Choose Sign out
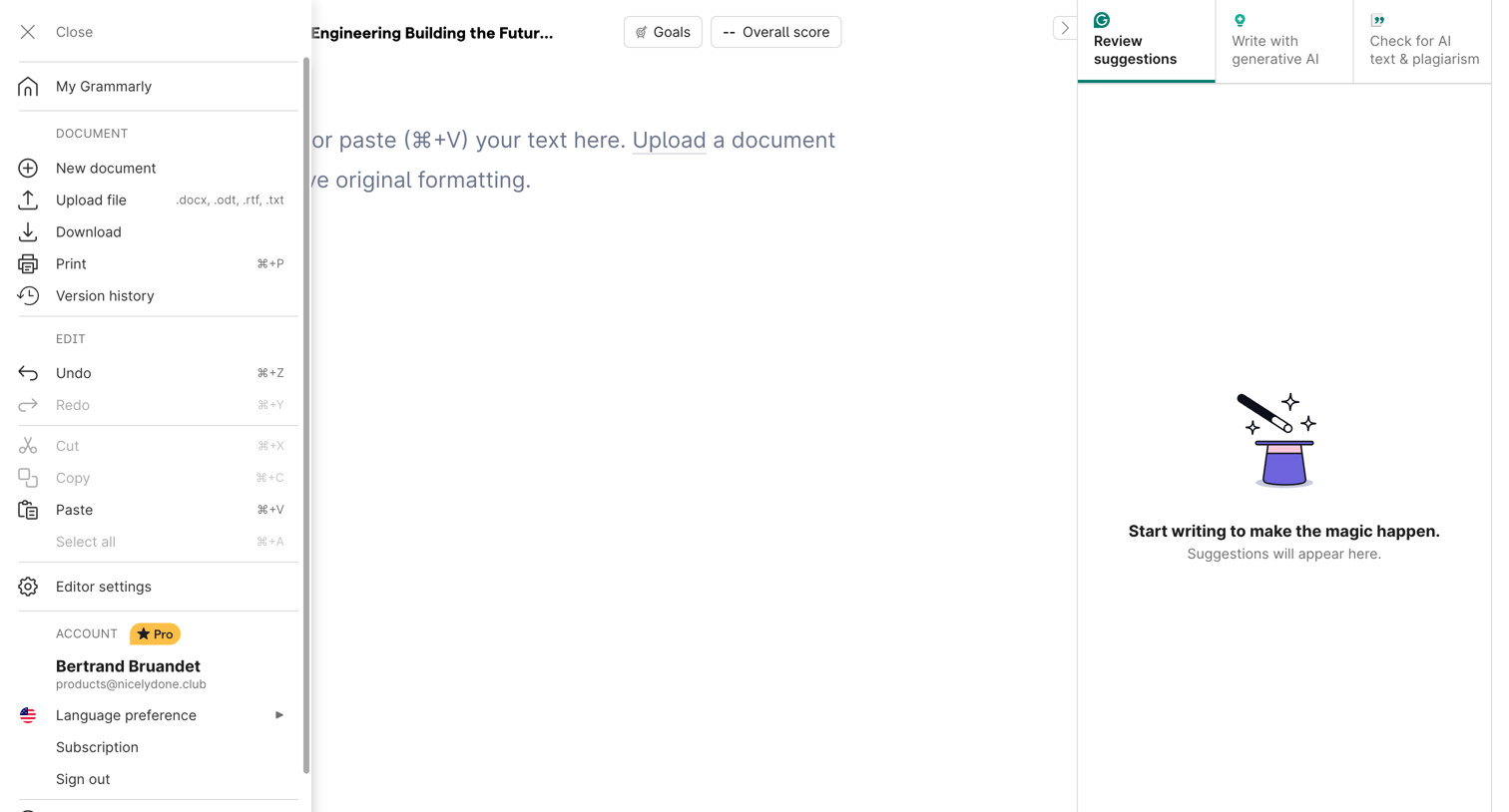Image resolution: width=1509 pixels, height=812 pixels. [83, 779]
